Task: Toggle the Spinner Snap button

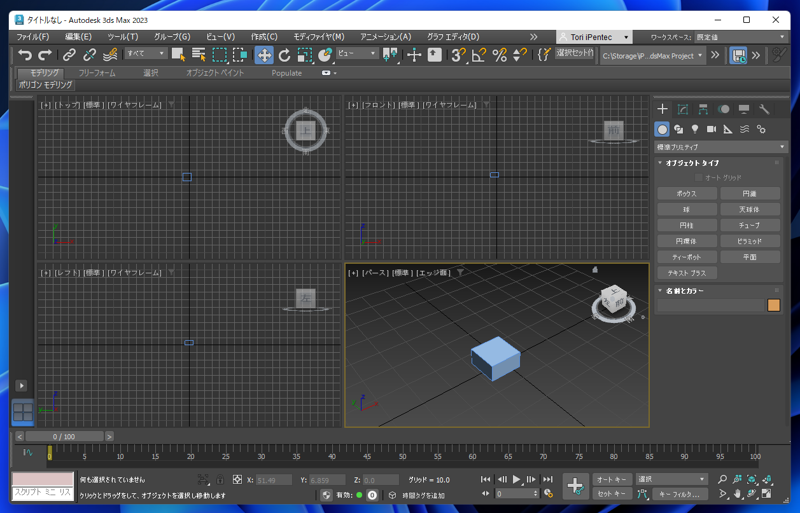Action: [519, 55]
